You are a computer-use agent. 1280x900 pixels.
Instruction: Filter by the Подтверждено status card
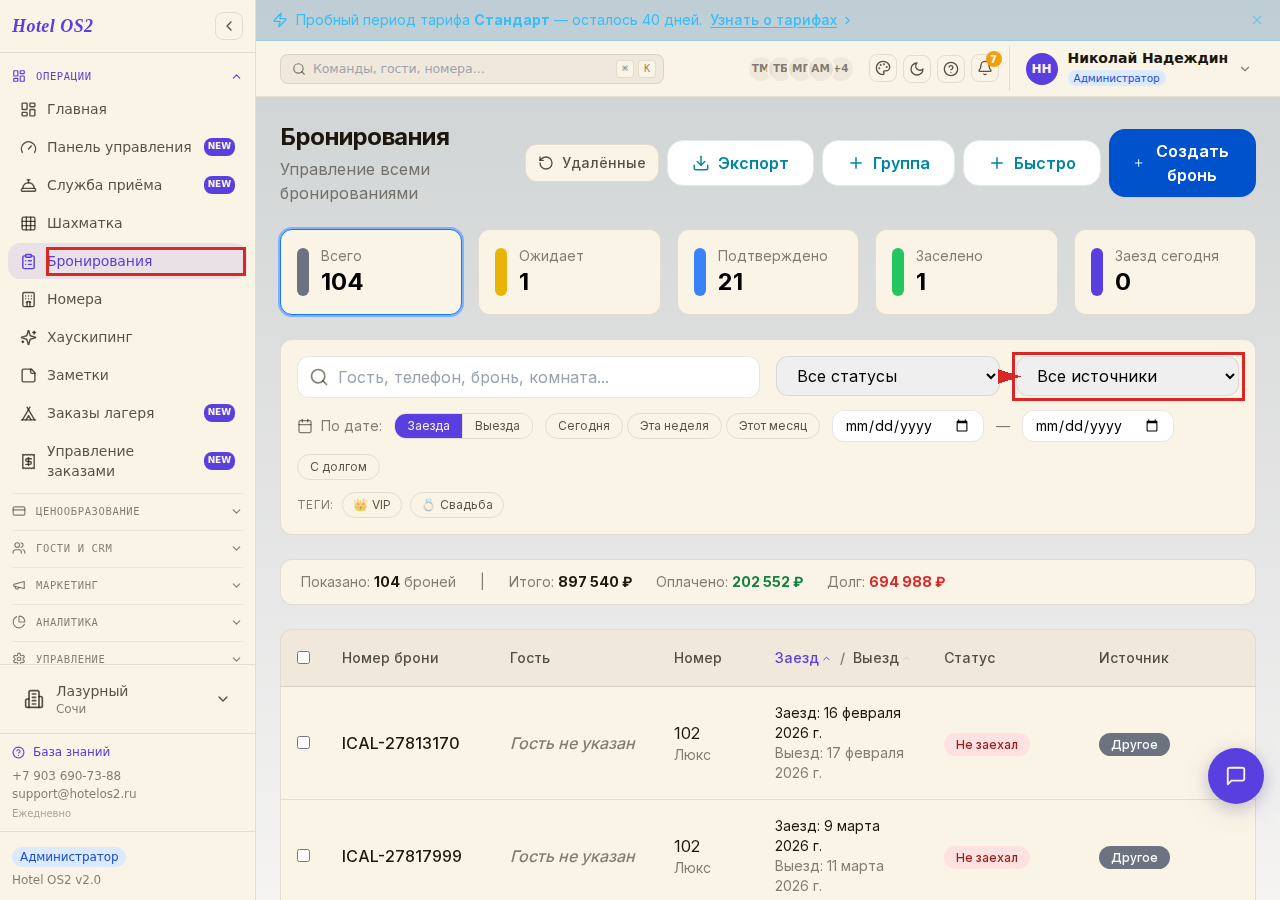(768, 272)
